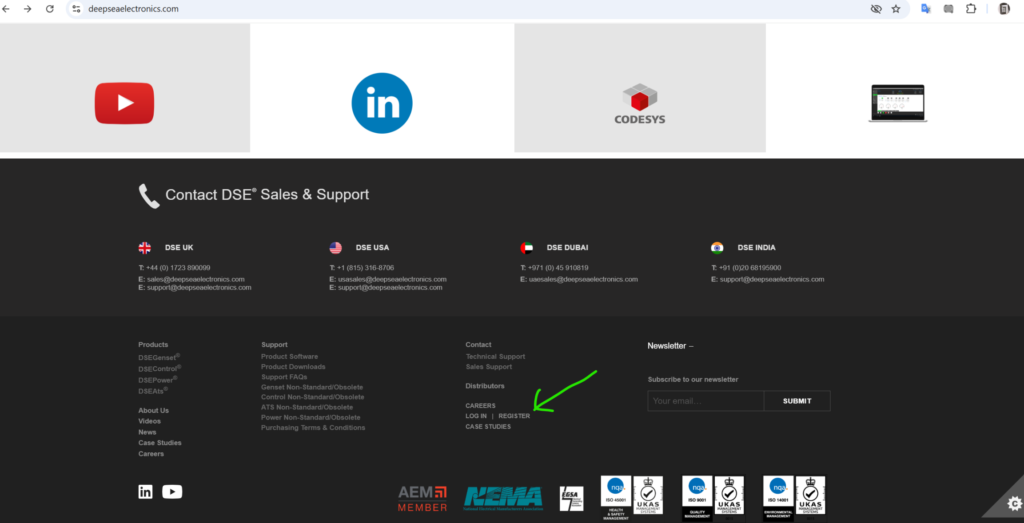This screenshot has width=1024, height=523.
Task: Open Product Downloads under Support
Action: (293, 367)
